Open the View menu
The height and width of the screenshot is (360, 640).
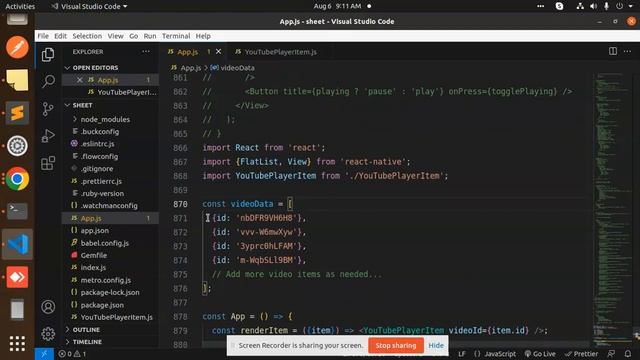click(x=116, y=36)
